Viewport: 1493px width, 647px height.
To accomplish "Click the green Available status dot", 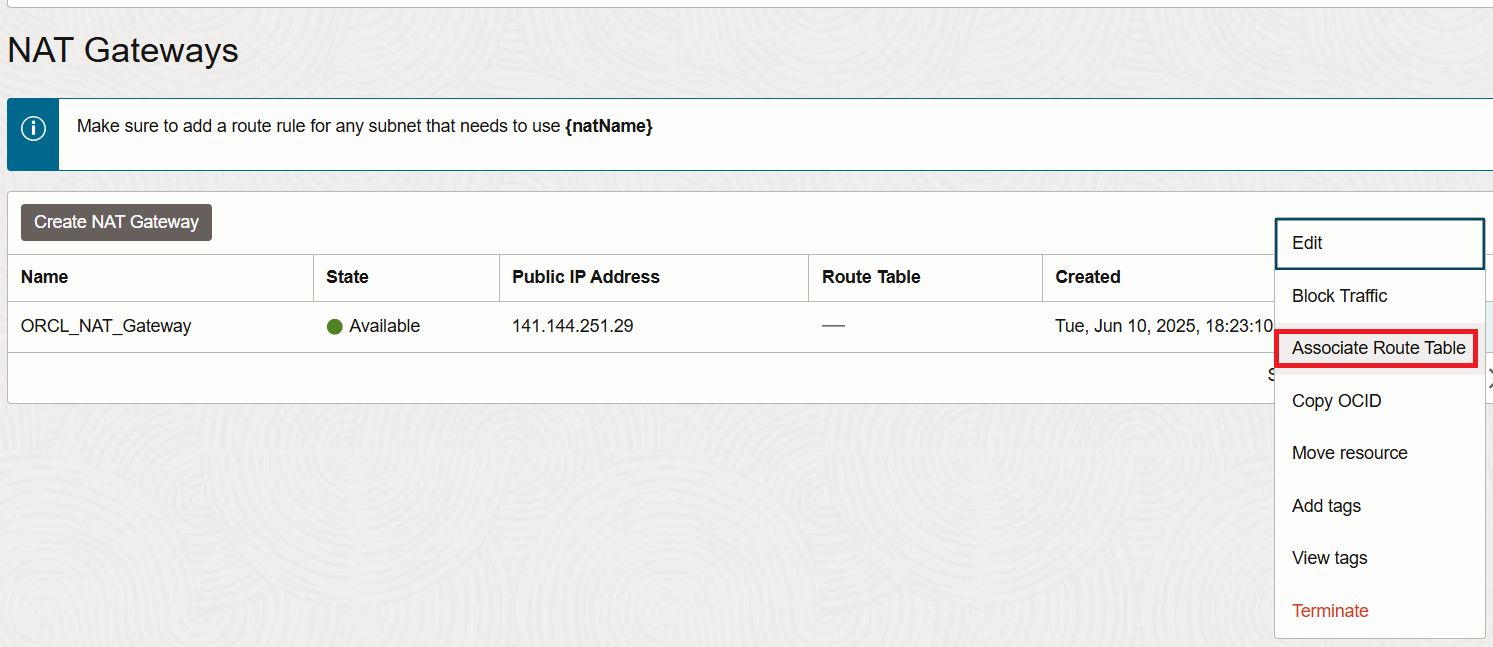I will (335, 327).
